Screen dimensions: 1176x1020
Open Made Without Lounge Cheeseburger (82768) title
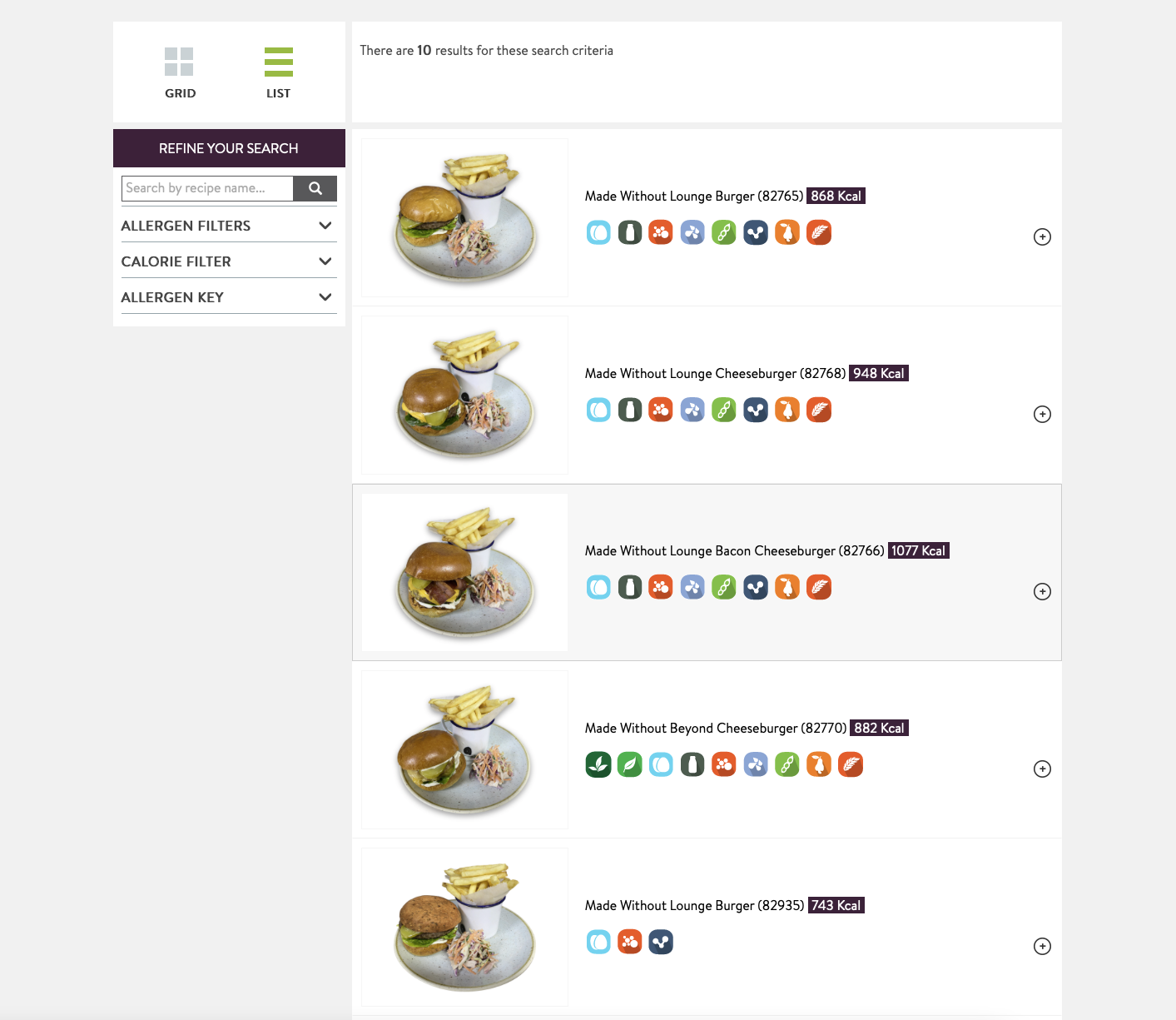point(715,374)
